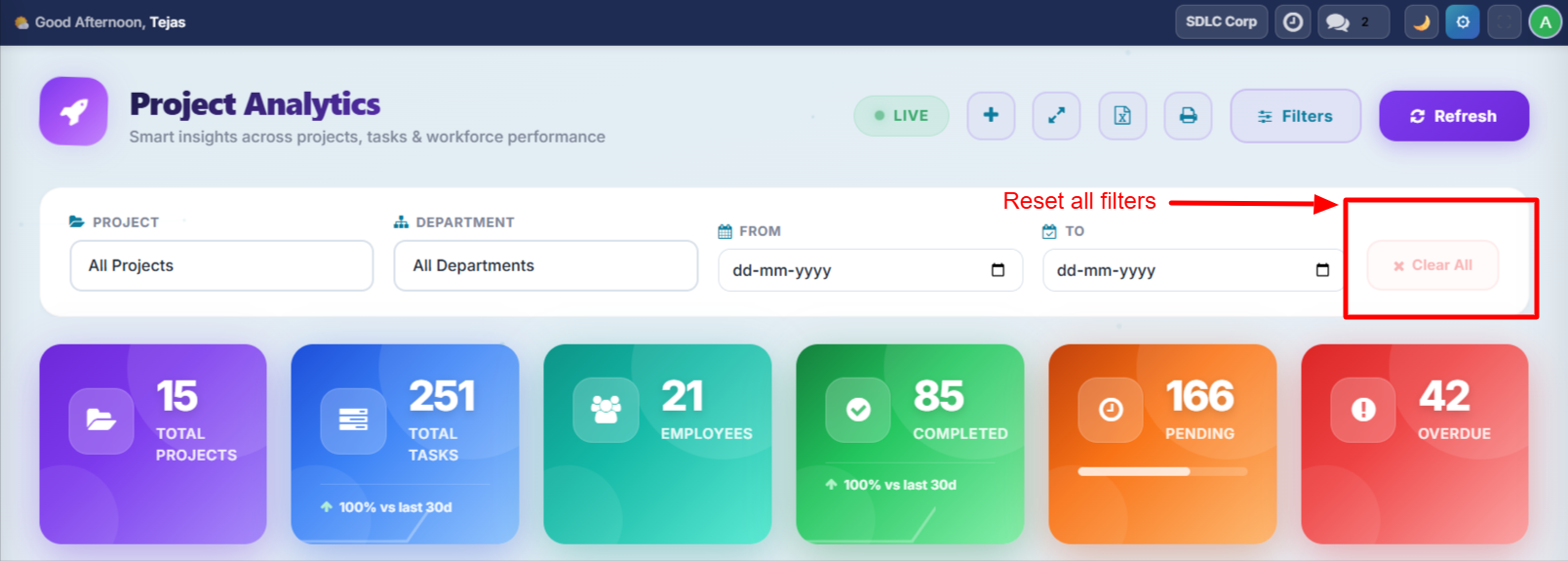Click the clock icon in top bar
The width and height of the screenshot is (1568, 561).
(x=1292, y=22)
